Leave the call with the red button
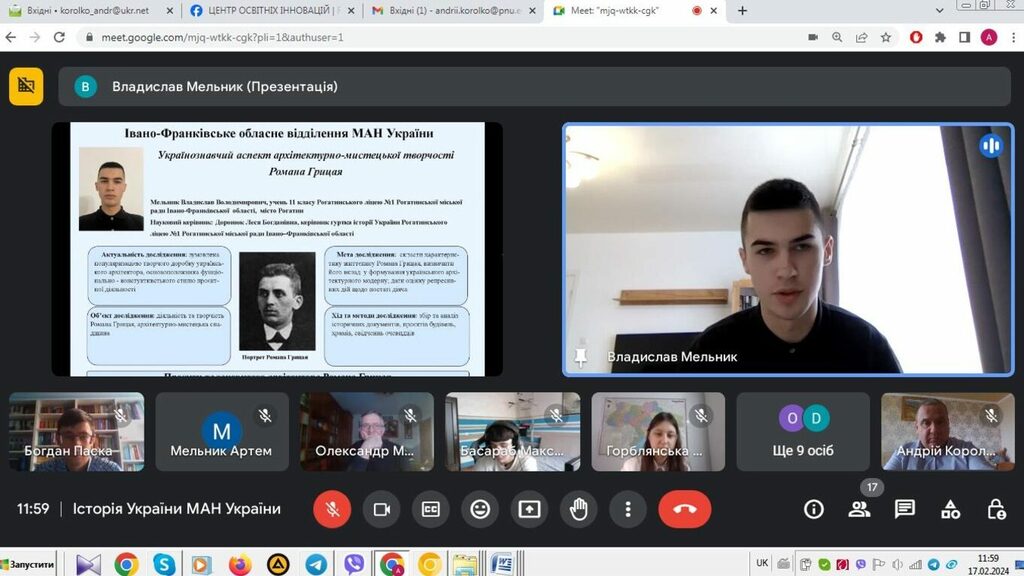Viewport: 1024px width, 576px height. (x=685, y=509)
